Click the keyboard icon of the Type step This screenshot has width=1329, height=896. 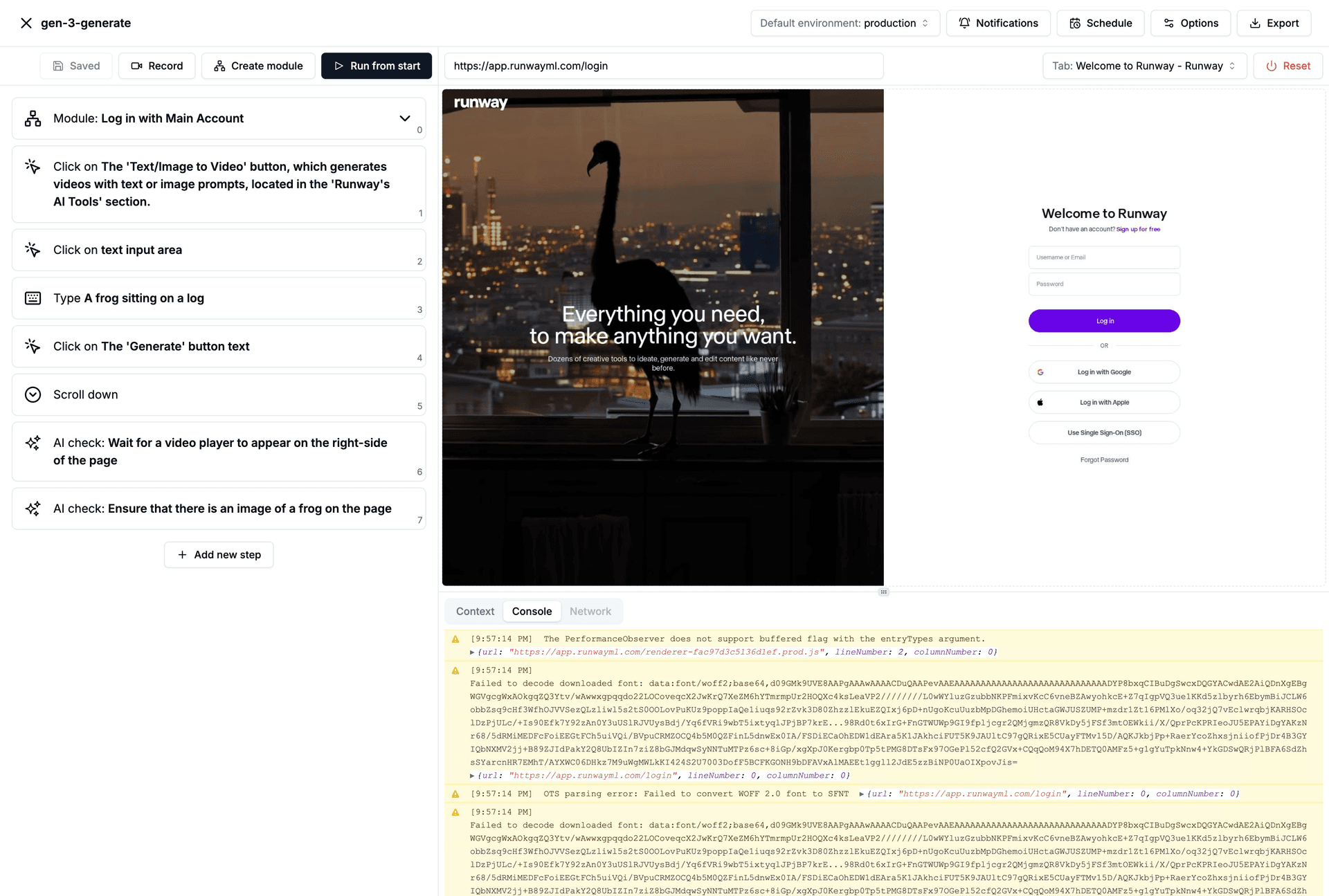pyautogui.click(x=33, y=298)
